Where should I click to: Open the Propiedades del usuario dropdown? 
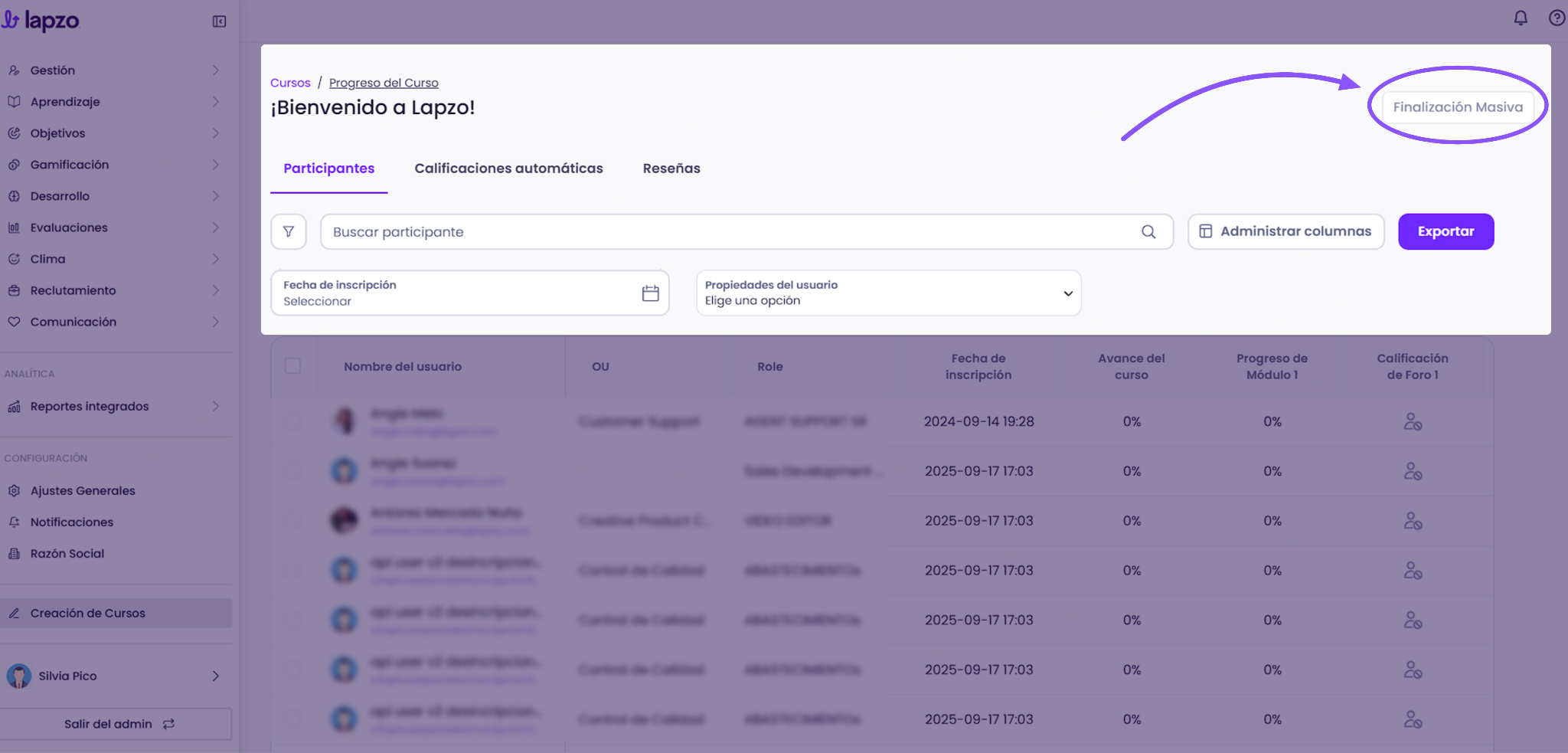888,293
